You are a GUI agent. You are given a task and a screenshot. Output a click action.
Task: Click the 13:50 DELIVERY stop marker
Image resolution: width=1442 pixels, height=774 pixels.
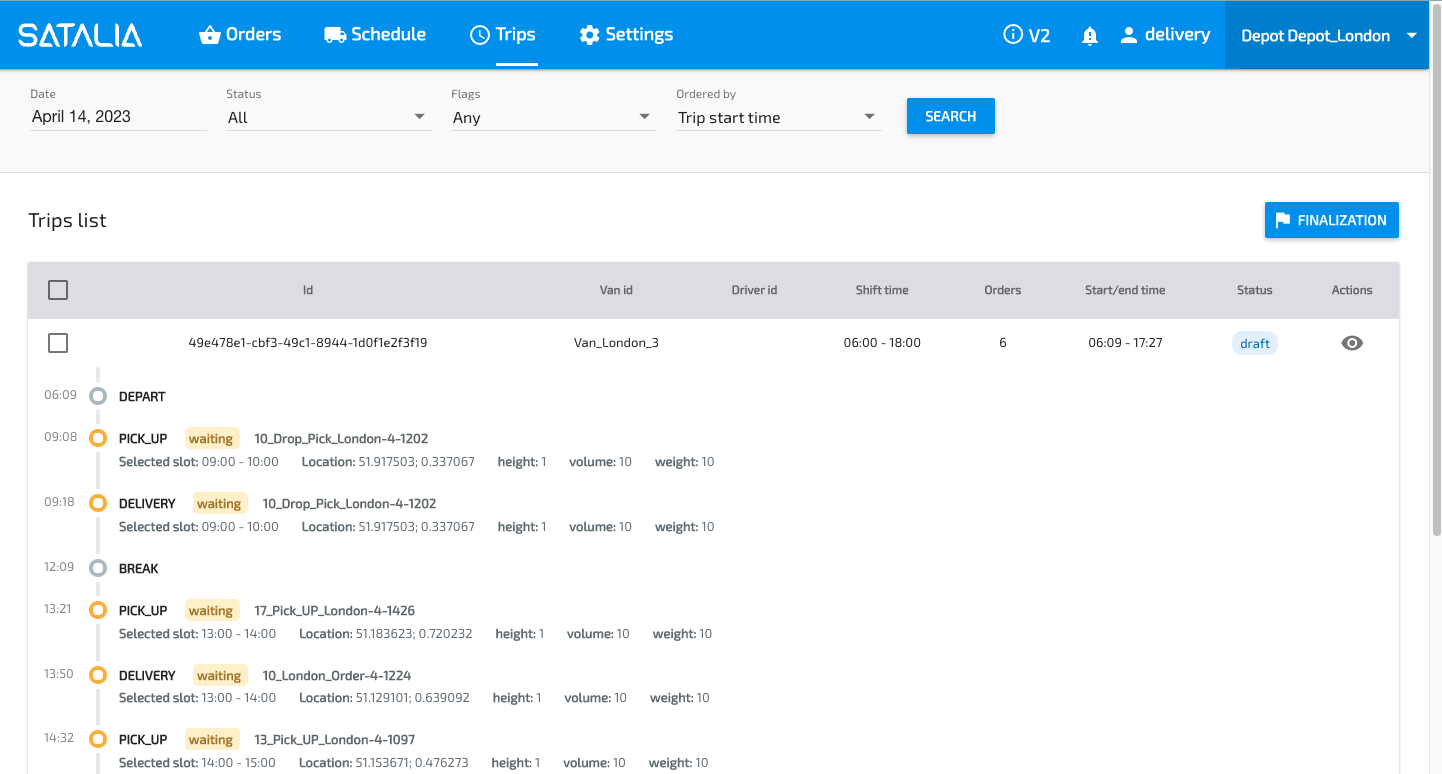[98, 675]
